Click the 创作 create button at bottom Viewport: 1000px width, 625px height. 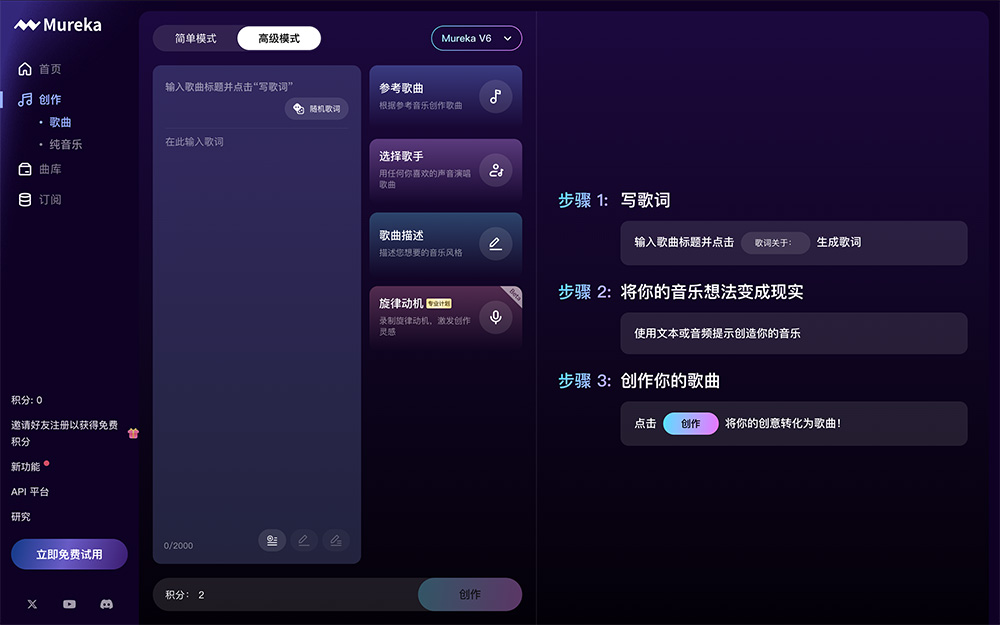click(x=470, y=594)
